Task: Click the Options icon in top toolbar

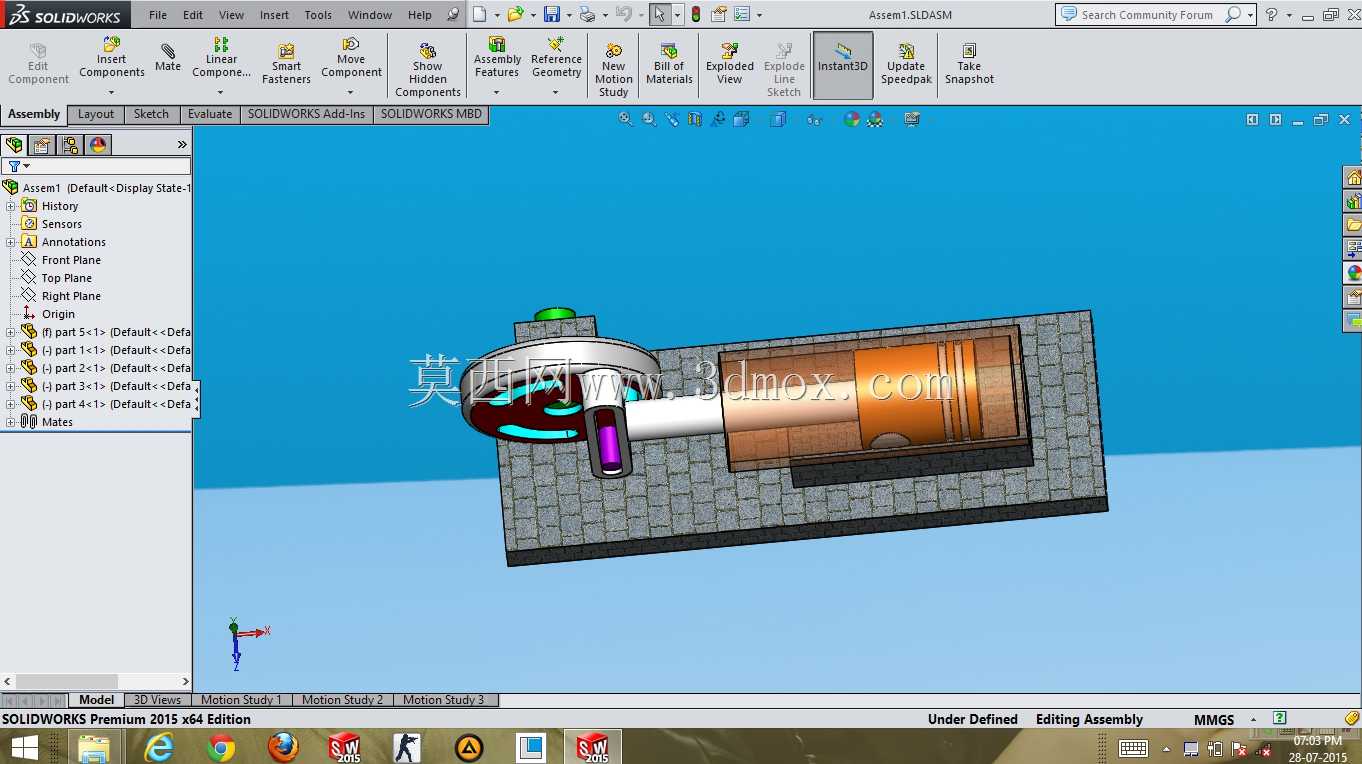Action: [741, 14]
